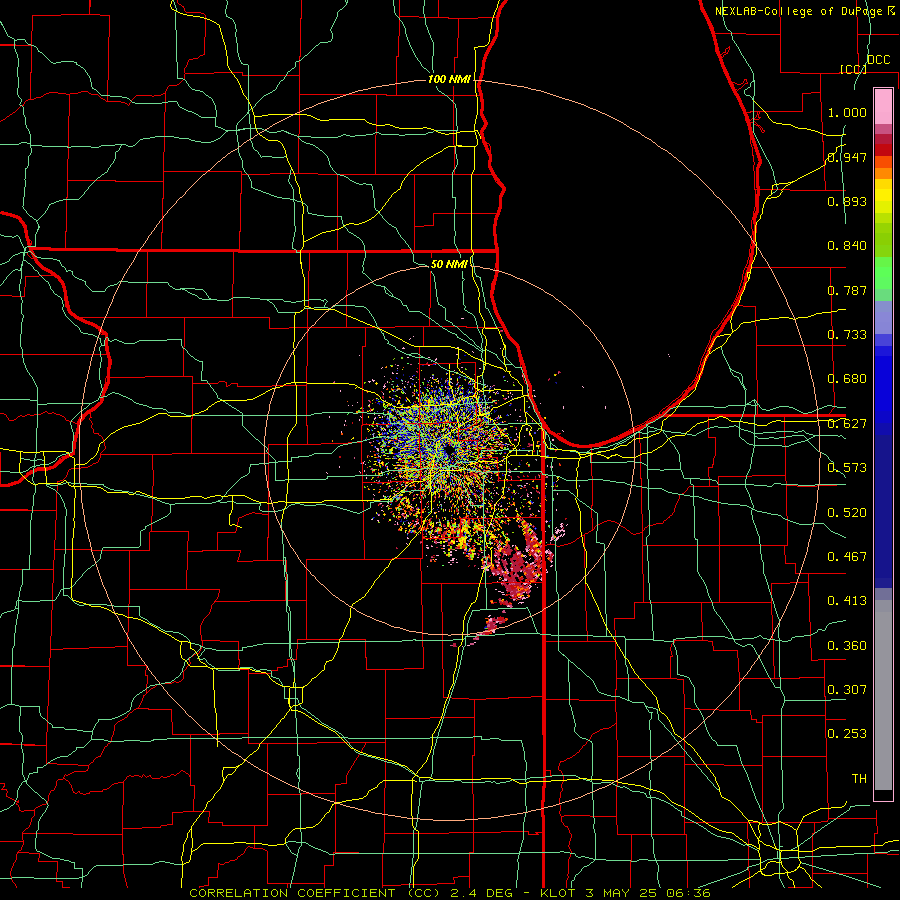Click the 0.520 legend value
The width and height of the screenshot is (900, 900).
pyautogui.click(x=847, y=513)
